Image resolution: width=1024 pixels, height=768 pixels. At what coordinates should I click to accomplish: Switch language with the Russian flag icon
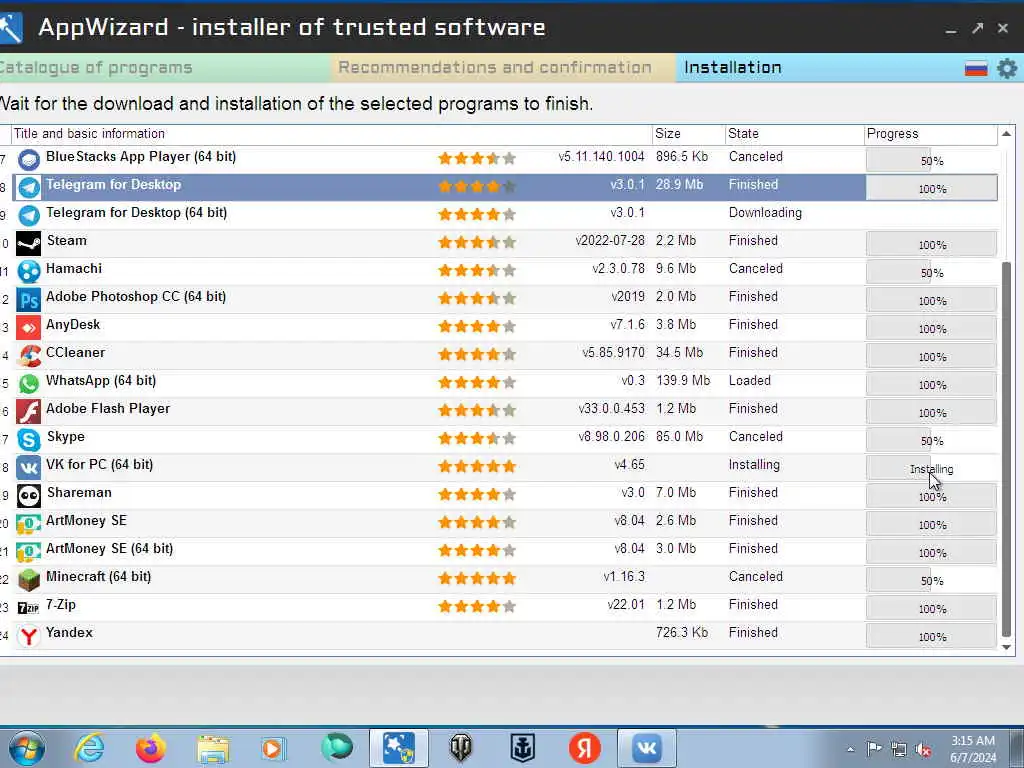(x=976, y=68)
